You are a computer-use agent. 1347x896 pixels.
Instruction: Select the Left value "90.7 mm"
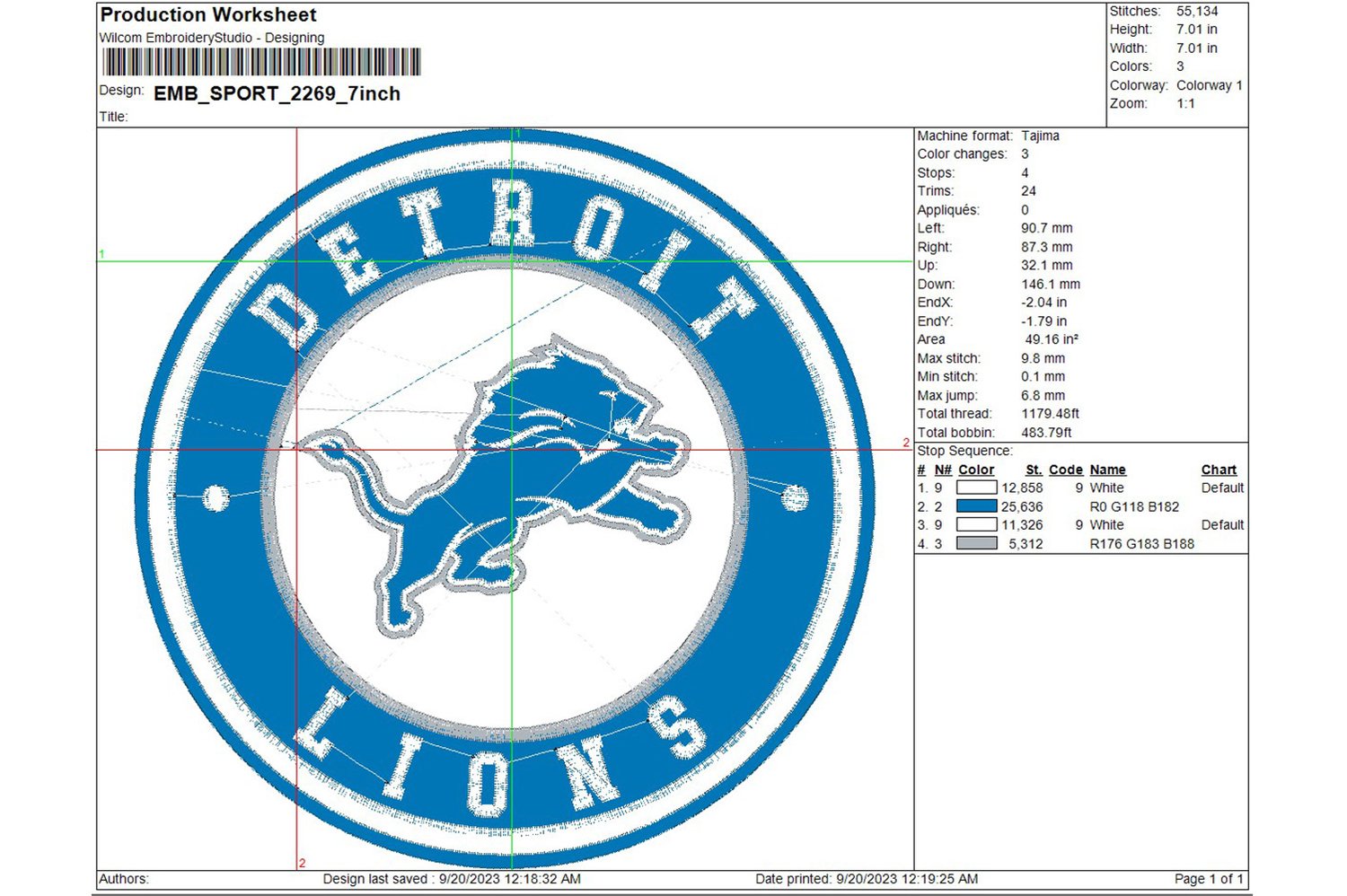coord(1047,228)
